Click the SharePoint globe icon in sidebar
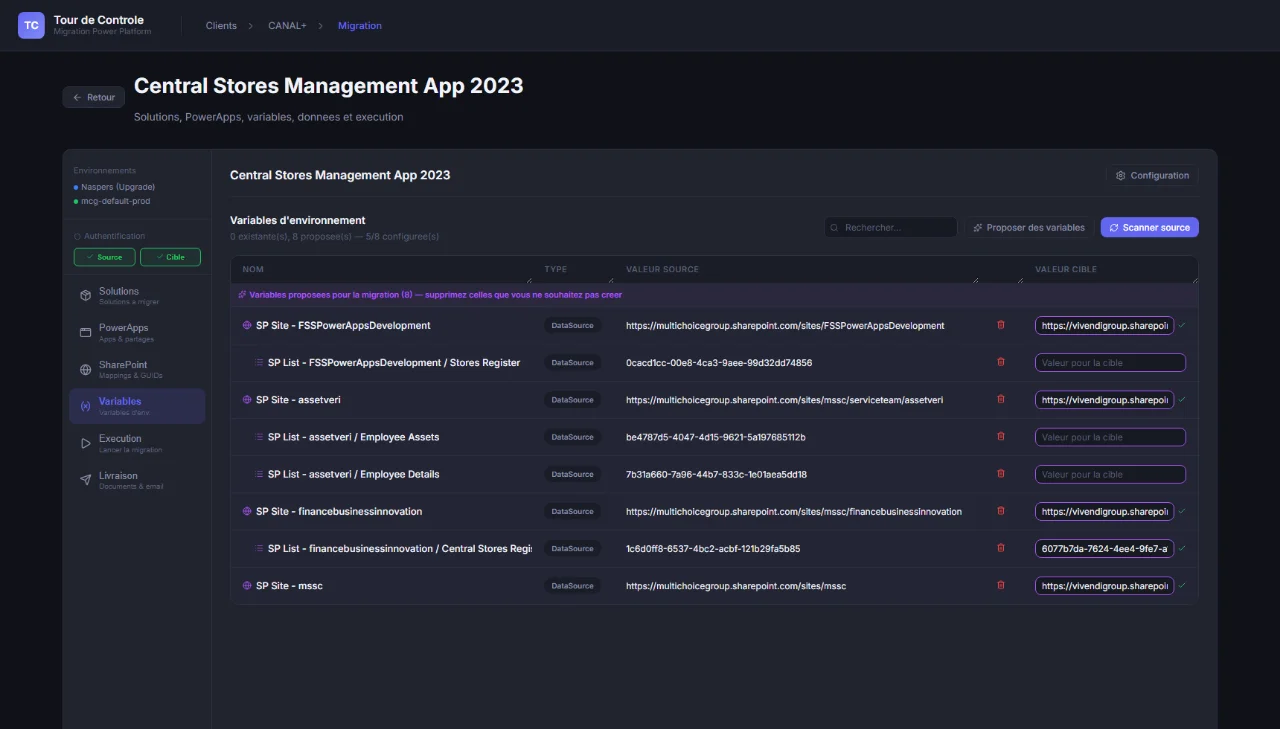The height and width of the screenshot is (729, 1280). click(85, 369)
